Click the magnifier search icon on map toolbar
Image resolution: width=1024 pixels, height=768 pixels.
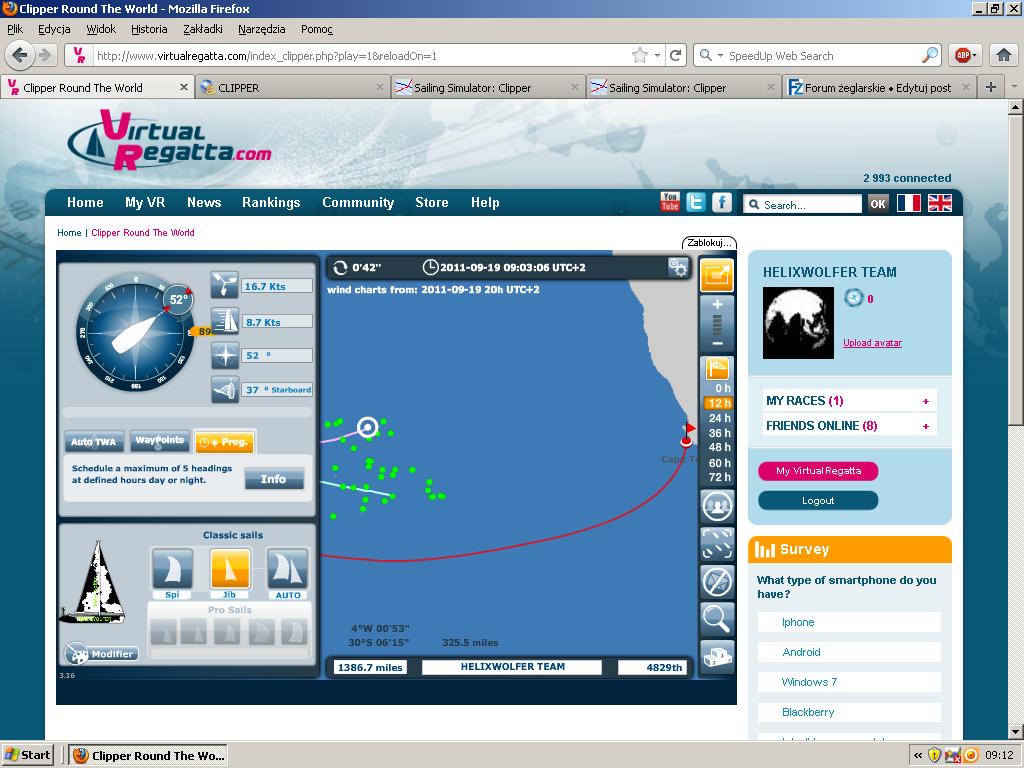point(717,619)
